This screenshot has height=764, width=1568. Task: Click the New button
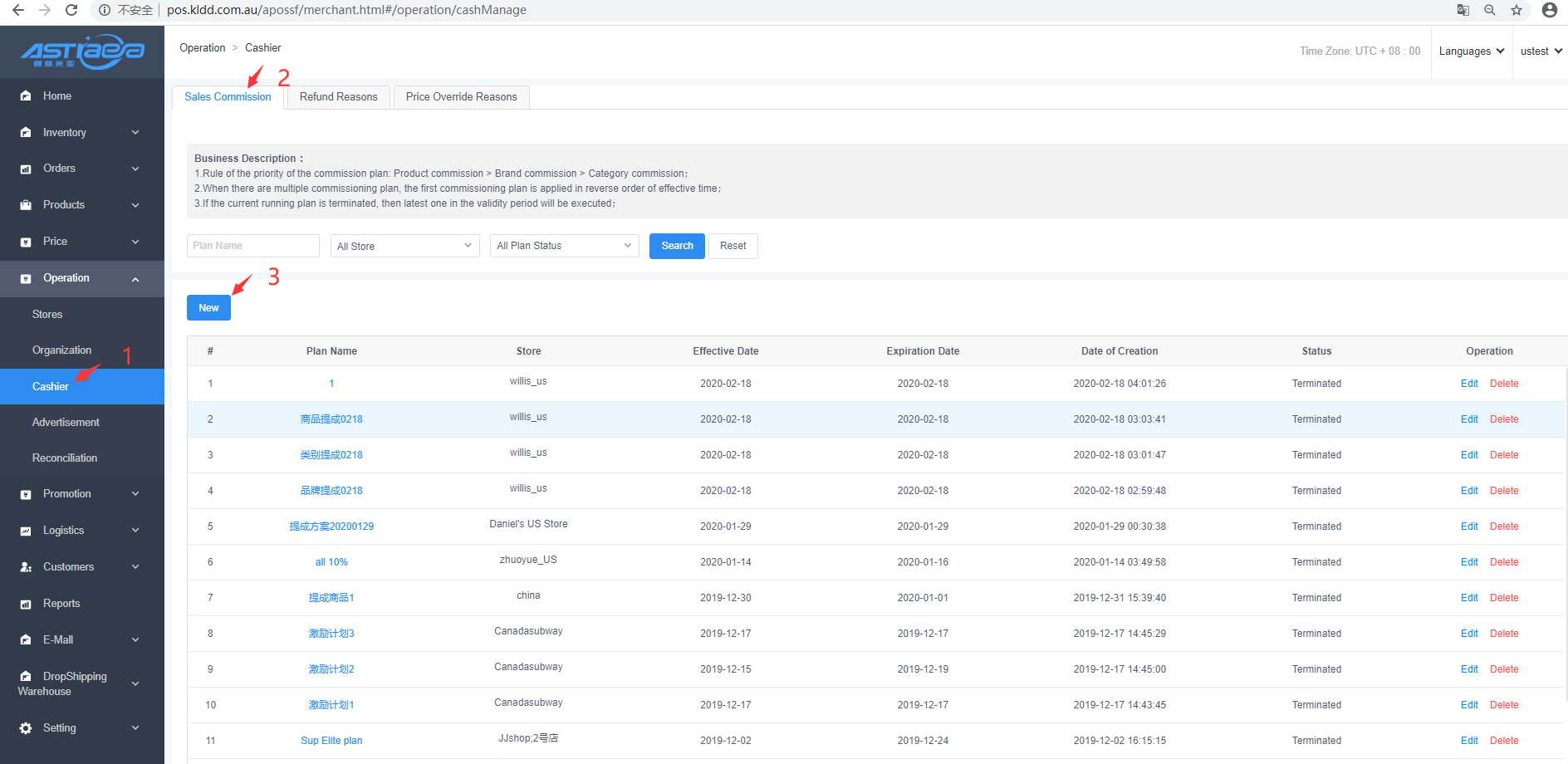[x=208, y=308]
